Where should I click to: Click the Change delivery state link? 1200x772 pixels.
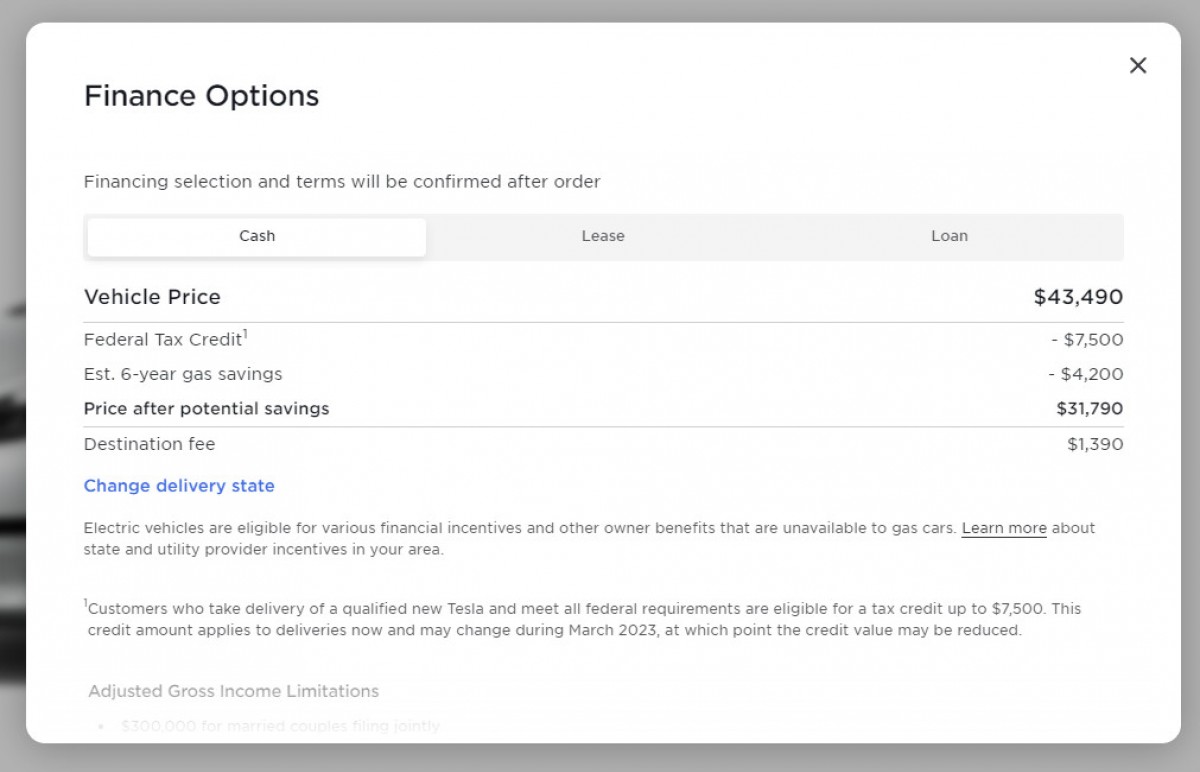click(x=179, y=486)
